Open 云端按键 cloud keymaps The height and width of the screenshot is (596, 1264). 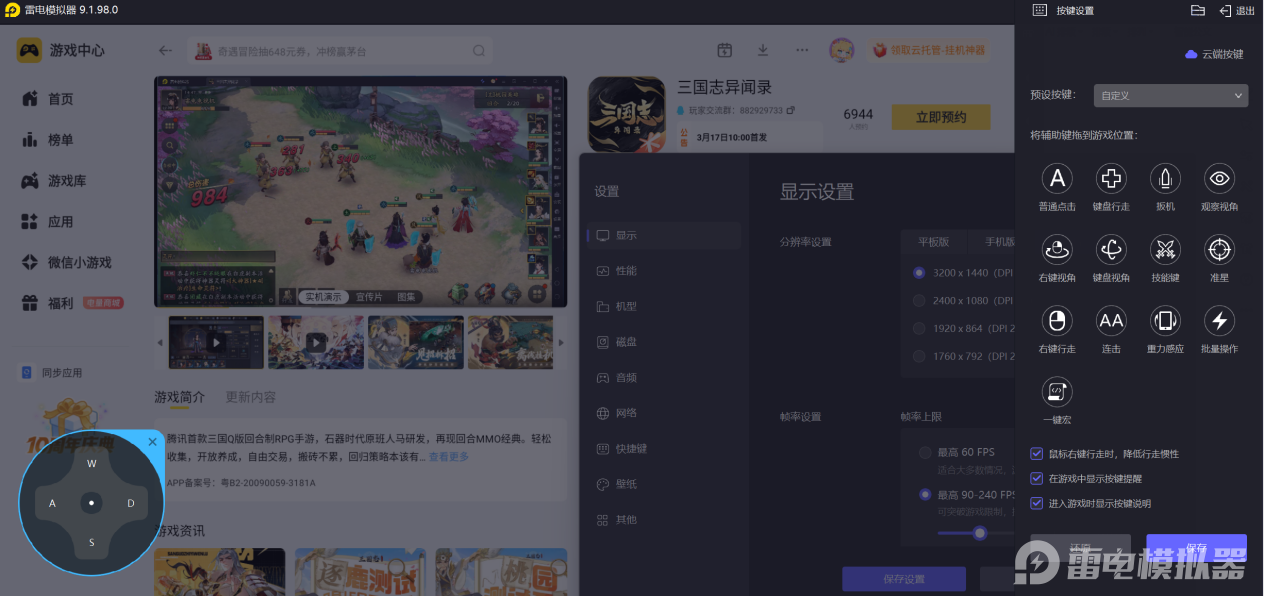pyautogui.click(x=1214, y=54)
